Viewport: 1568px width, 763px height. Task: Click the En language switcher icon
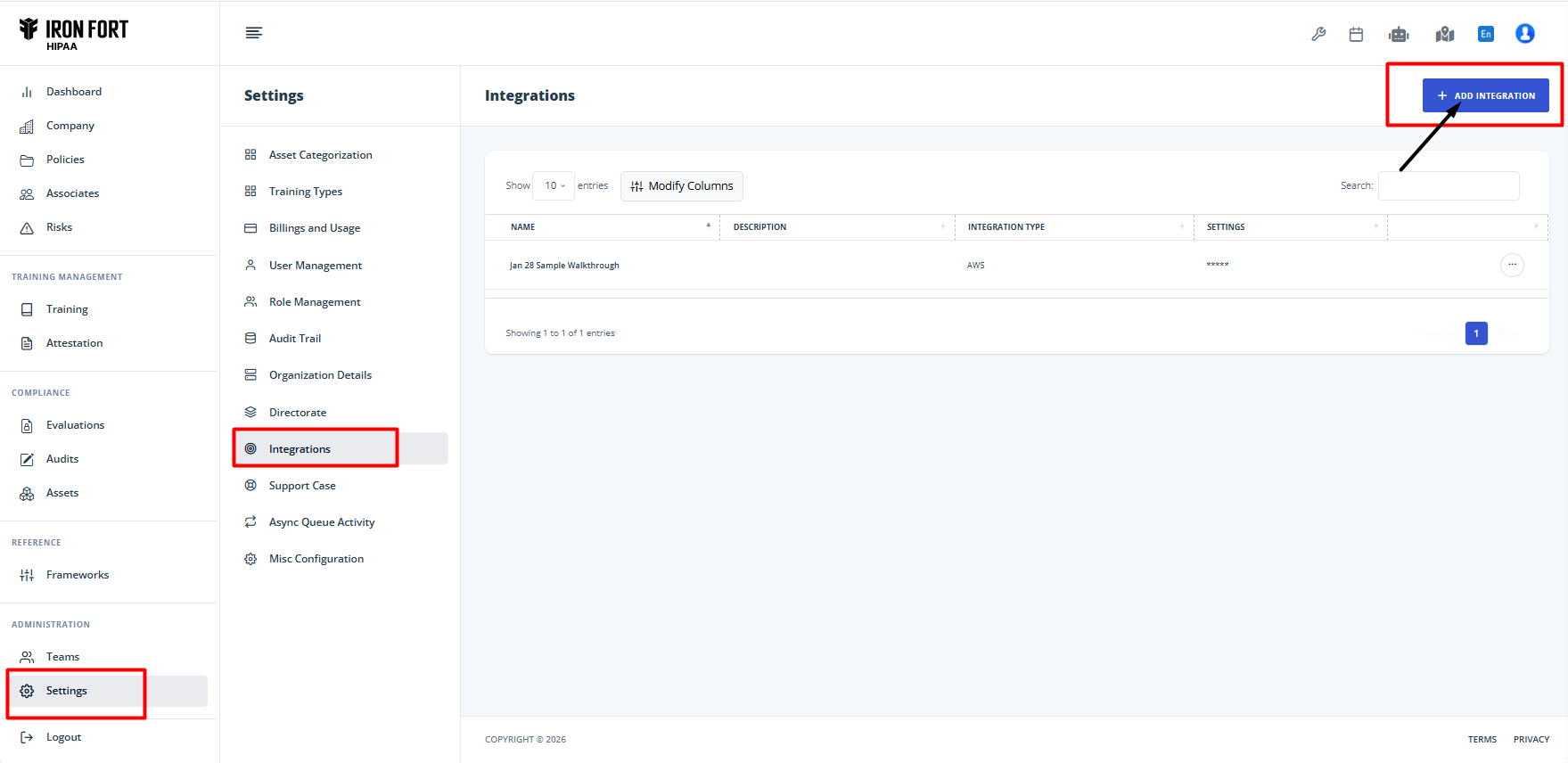click(x=1485, y=34)
